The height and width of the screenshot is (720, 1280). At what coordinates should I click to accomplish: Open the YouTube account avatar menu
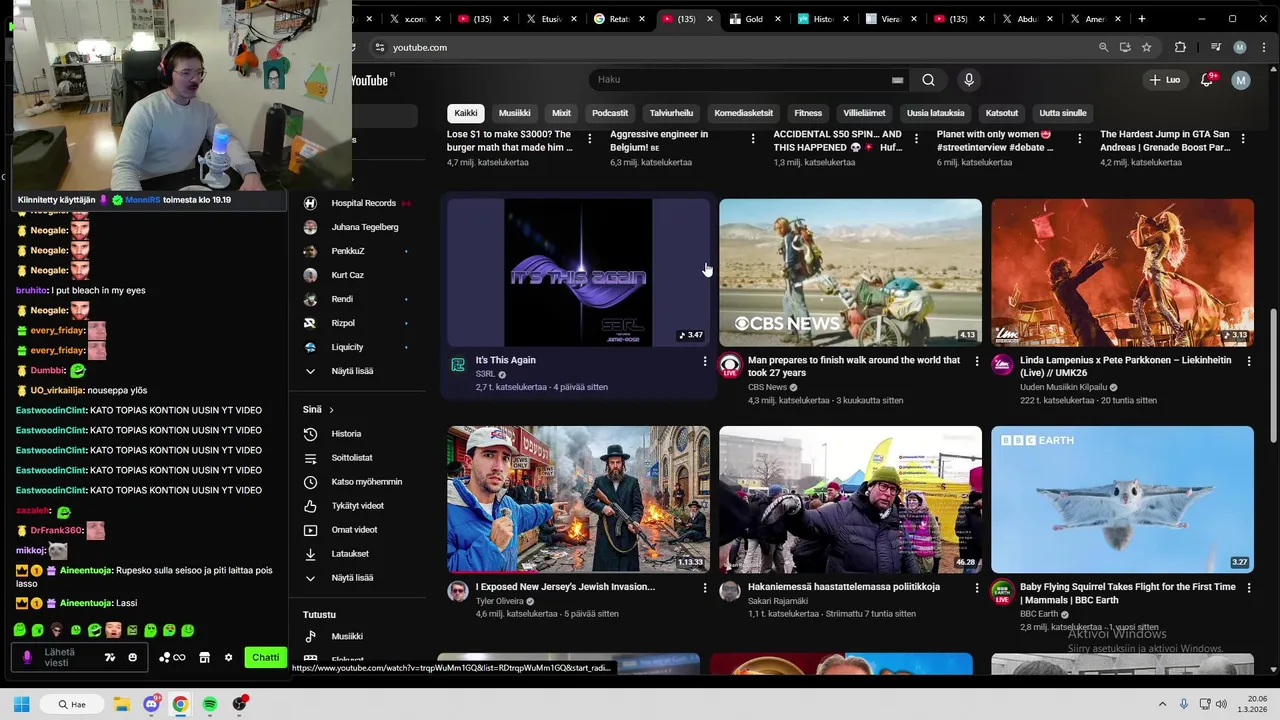pos(1241,80)
